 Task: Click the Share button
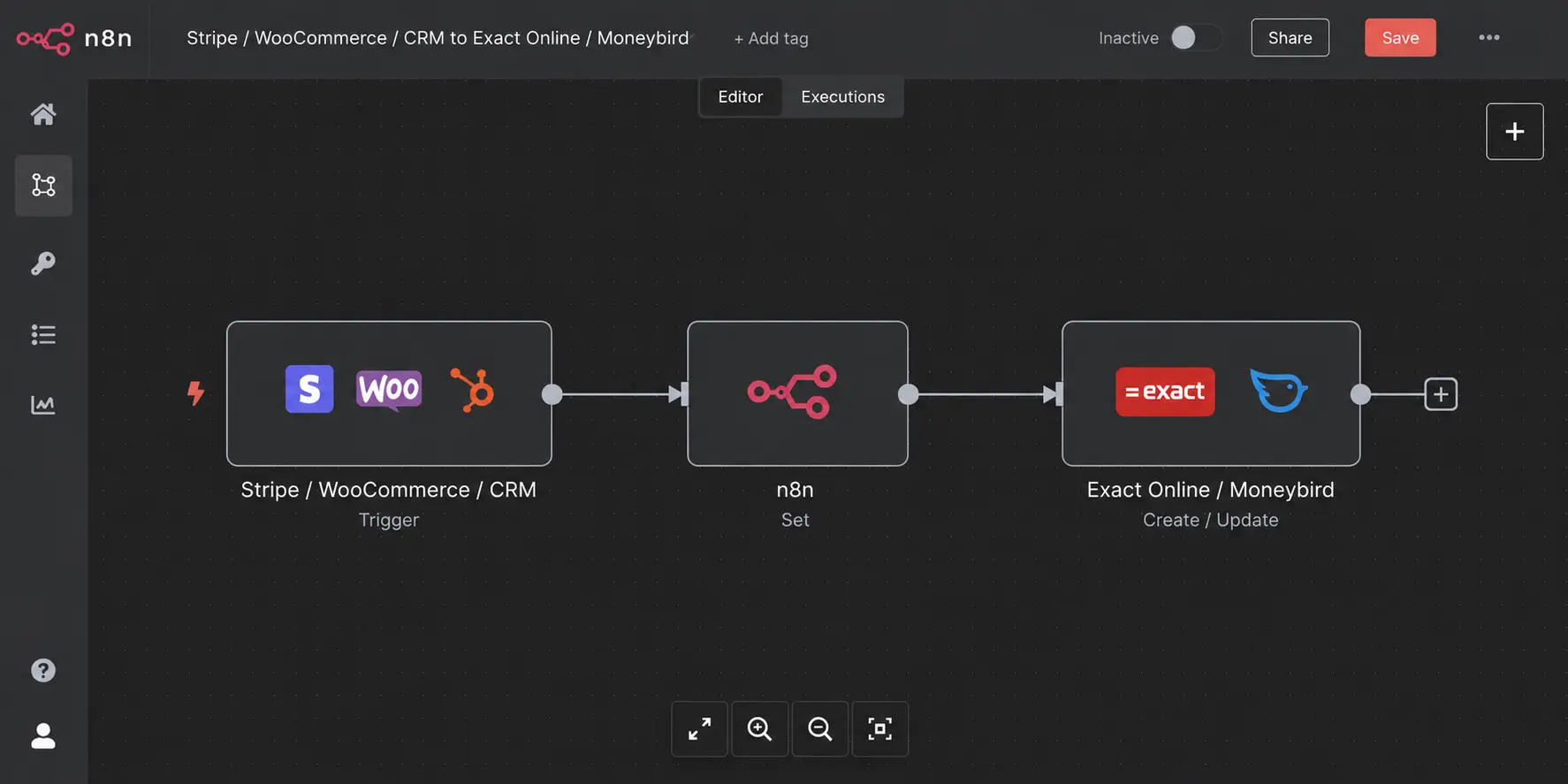(1290, 38)
